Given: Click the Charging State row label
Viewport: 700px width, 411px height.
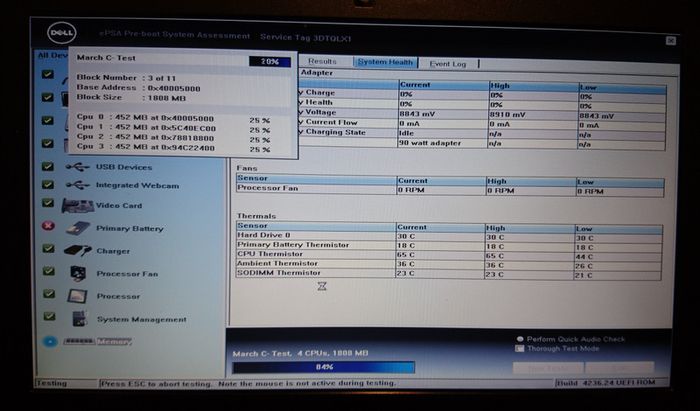Looking at the screenshot, I should [335, 132].
